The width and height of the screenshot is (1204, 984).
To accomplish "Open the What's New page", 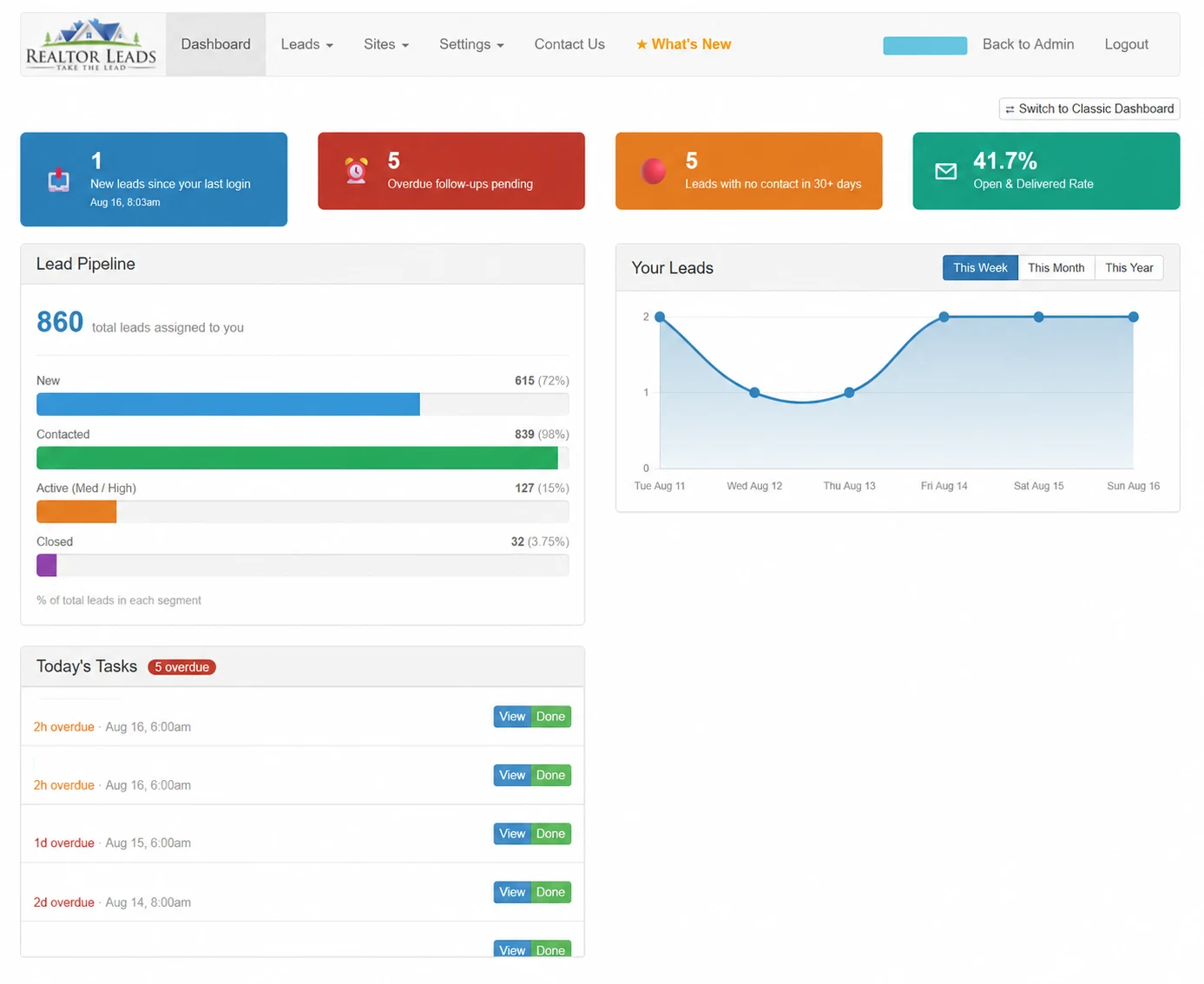I will click(x=683, y=44).
